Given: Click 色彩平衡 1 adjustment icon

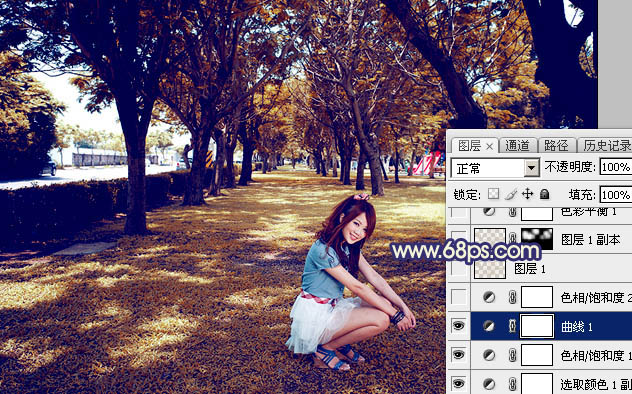Looking at the screenshot, I should (x=489, y=211).
